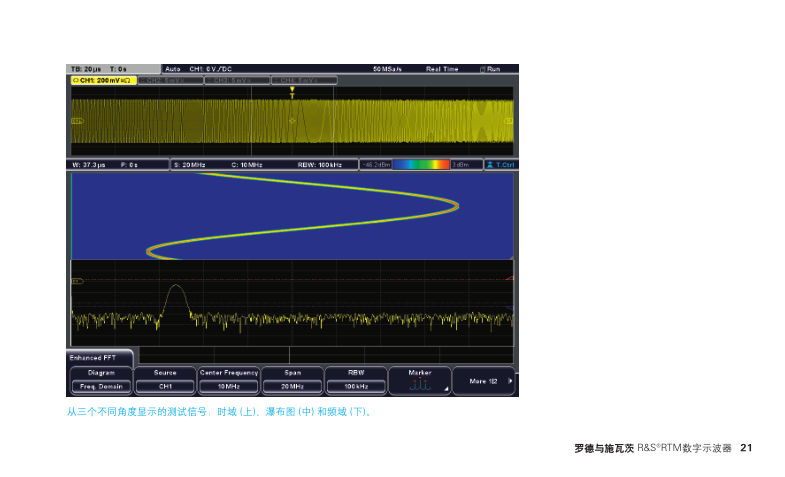Screen dimensions: 785x477
Task: Click the yellow trigger position marker T
Action: [x=292, y=93]
